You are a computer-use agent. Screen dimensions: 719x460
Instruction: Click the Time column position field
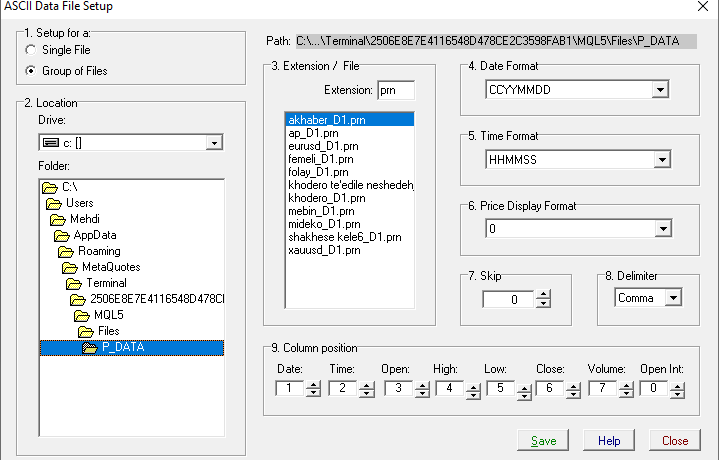(343, 388)
